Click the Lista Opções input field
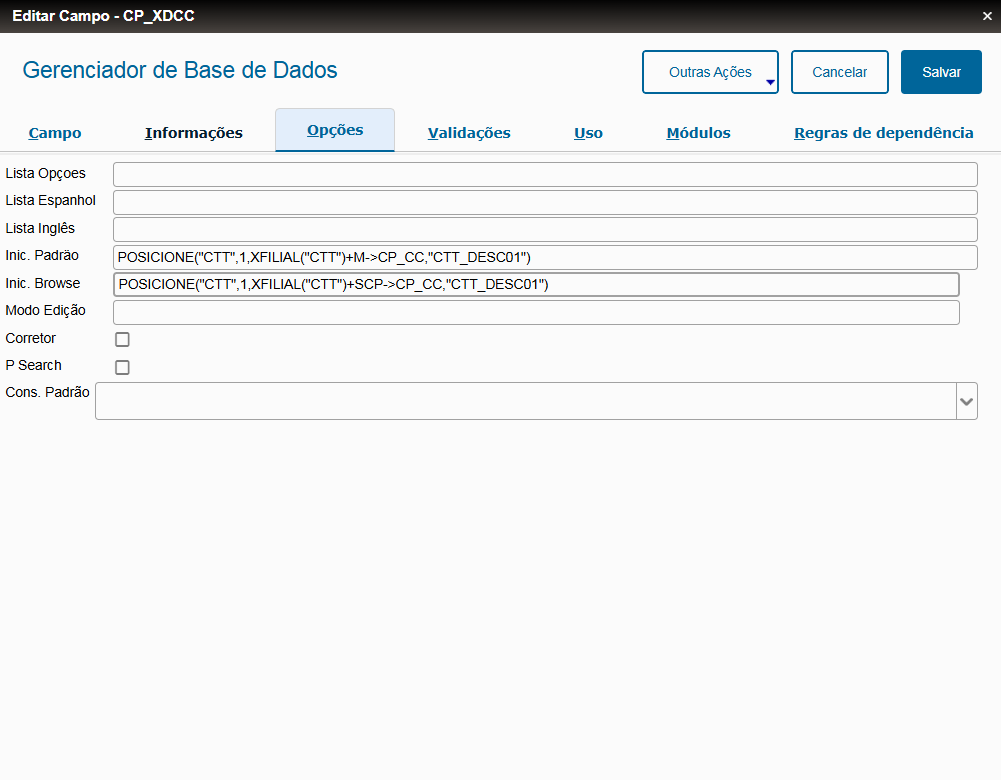Screen dimensions: 1001x780 [545, 175]
